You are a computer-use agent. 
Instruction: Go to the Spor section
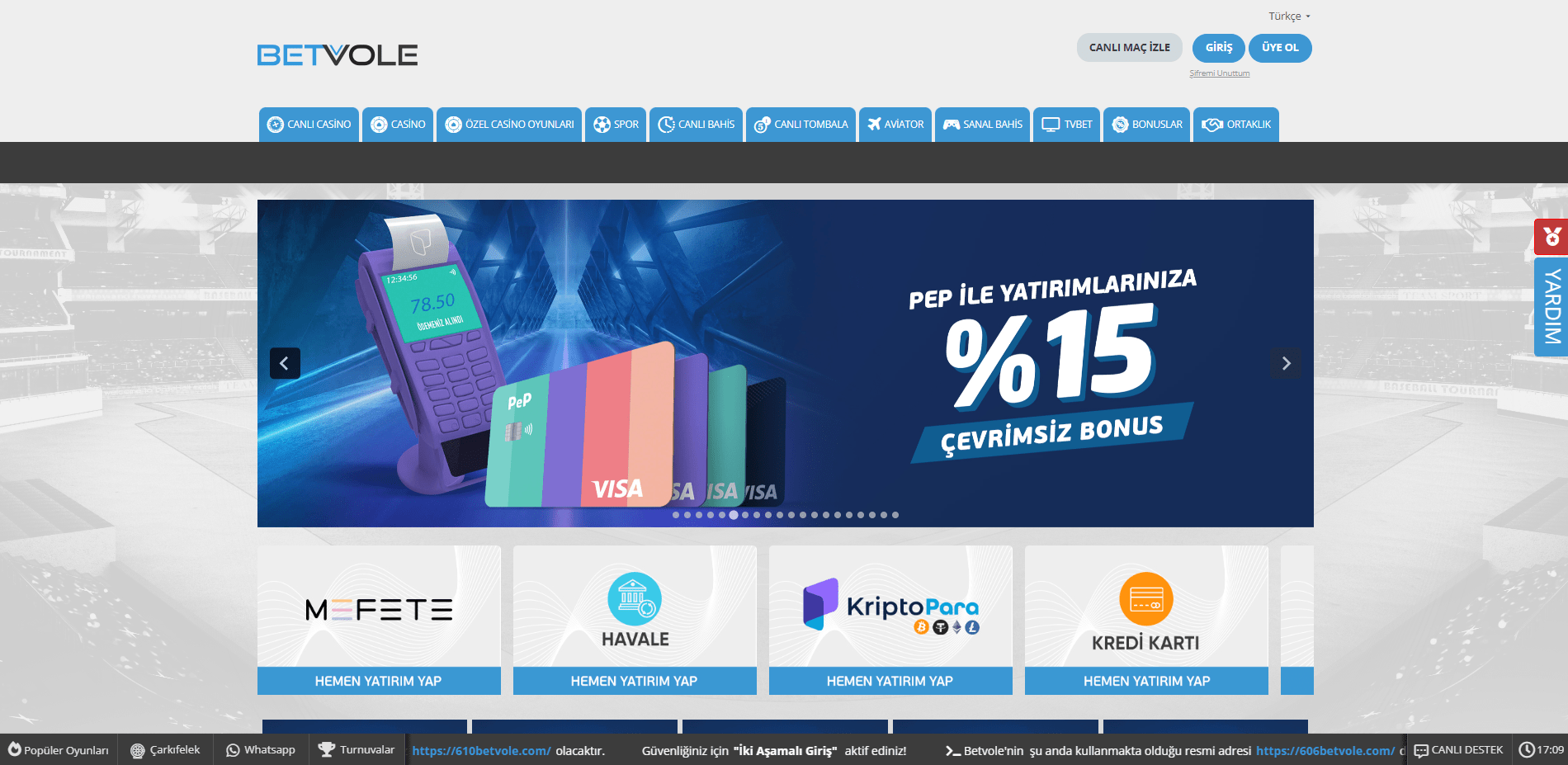coord(616,125)
